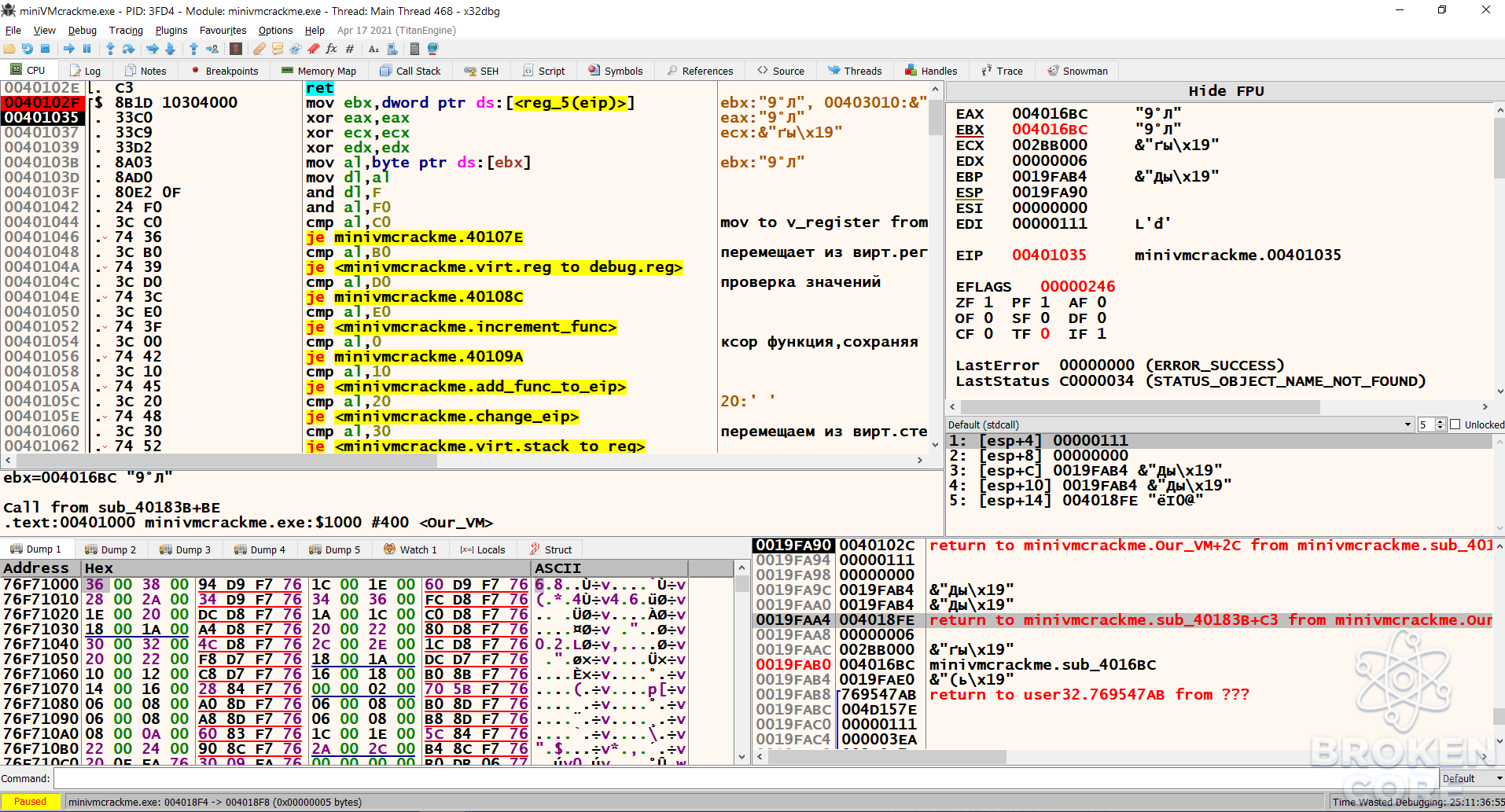Open Functions fx icon
Viewport: 1505px width, 812px height.
click(331, 49)
